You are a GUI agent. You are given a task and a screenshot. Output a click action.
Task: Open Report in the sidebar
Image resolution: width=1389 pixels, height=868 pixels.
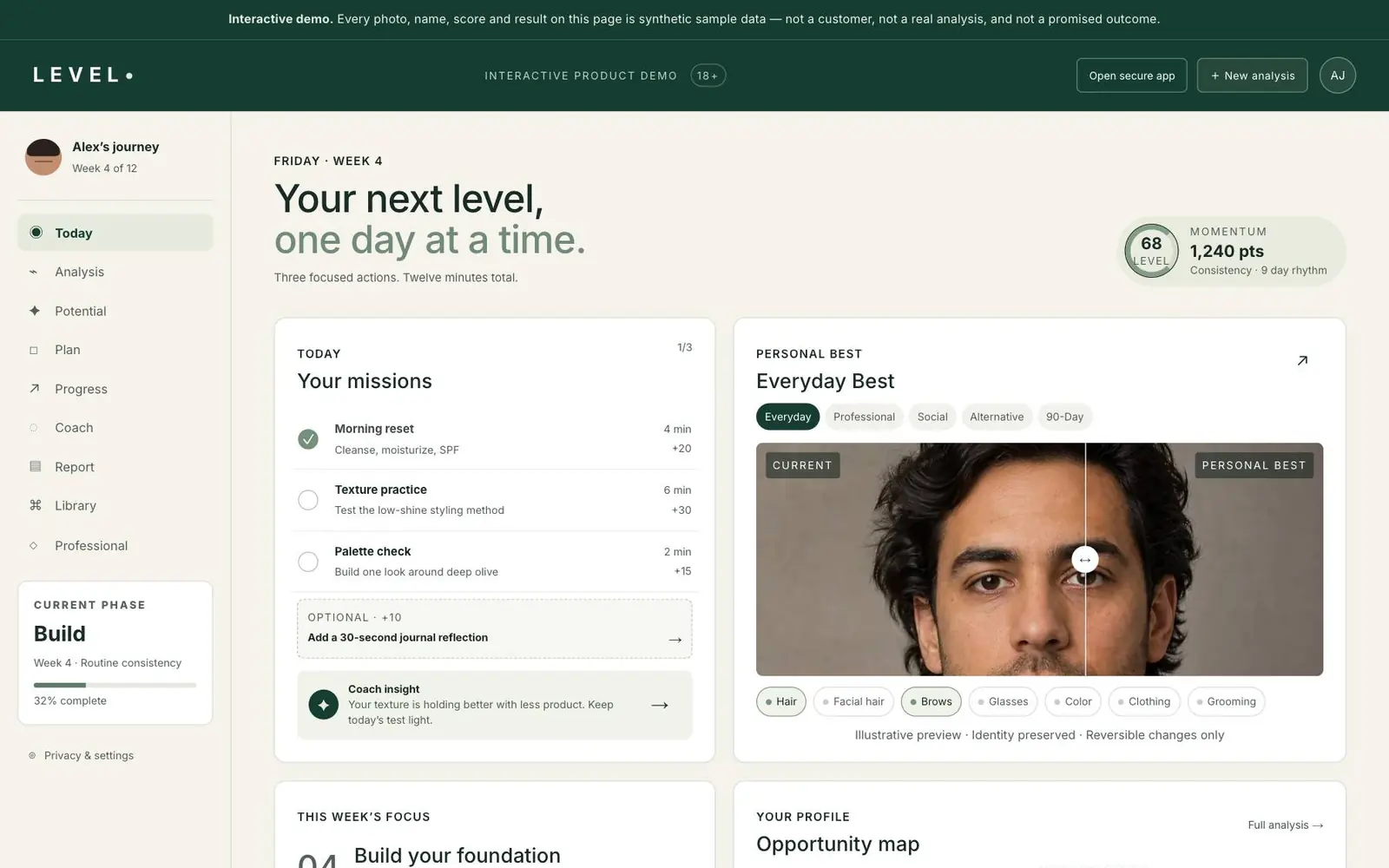coord(115,467)
